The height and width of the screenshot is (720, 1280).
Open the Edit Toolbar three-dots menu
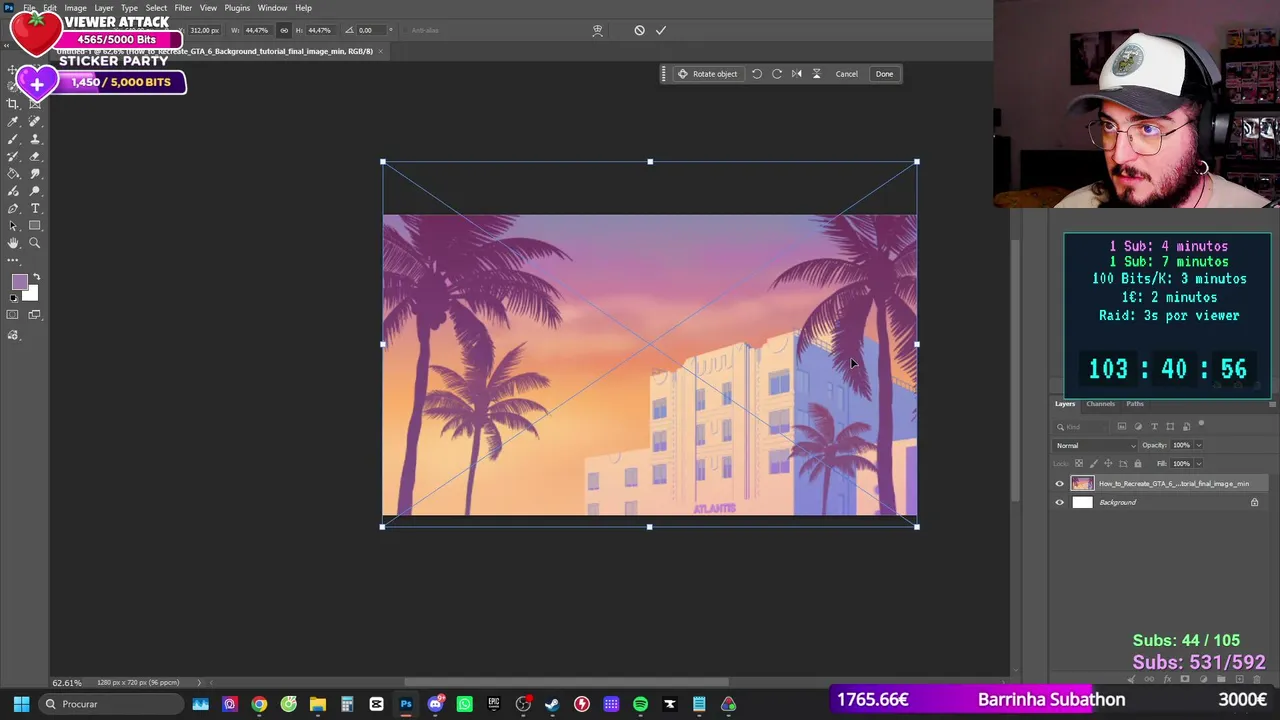coord(13,260)
